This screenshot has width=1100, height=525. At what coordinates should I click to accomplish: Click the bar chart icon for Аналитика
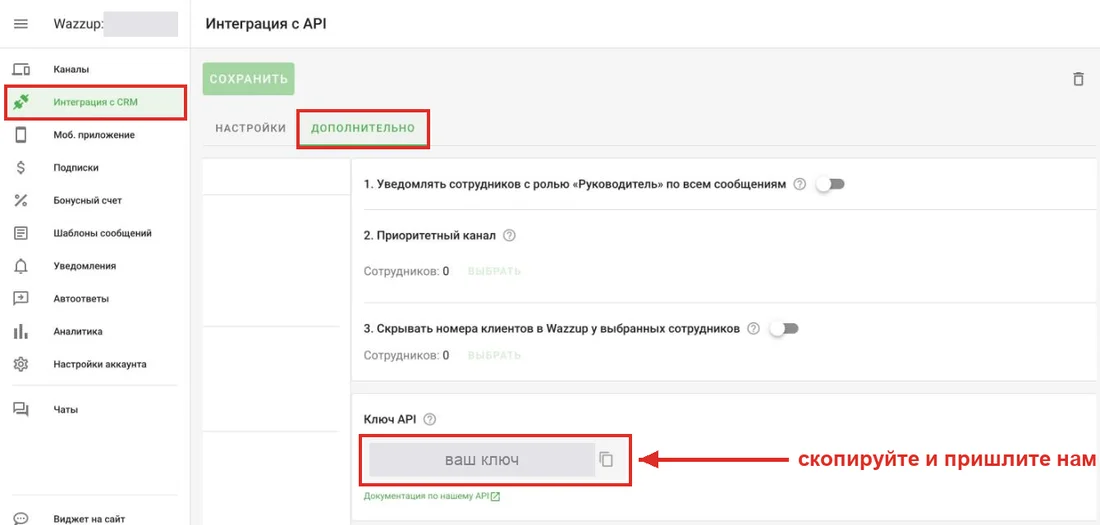pyautogui.click(x=21, y=331)
